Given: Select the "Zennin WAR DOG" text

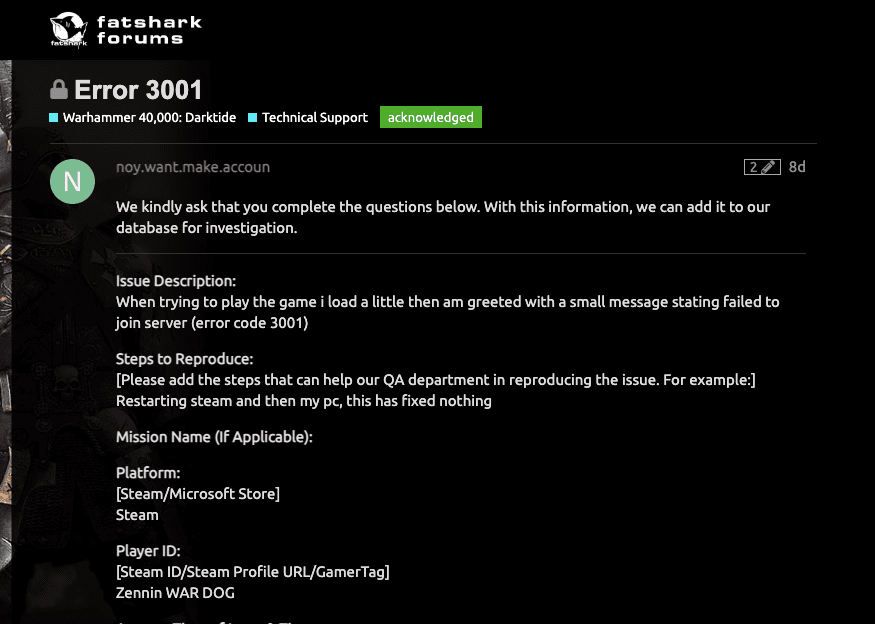Looking at the screenshot, I should [x=175, y=593].
